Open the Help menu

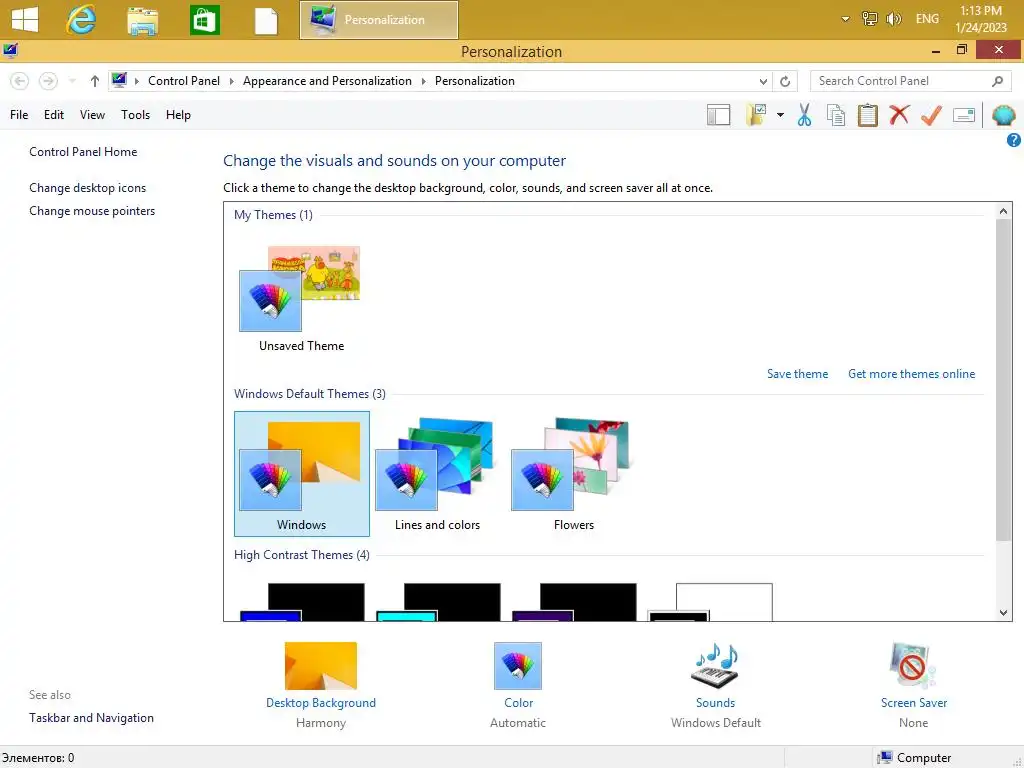(178, 115)
